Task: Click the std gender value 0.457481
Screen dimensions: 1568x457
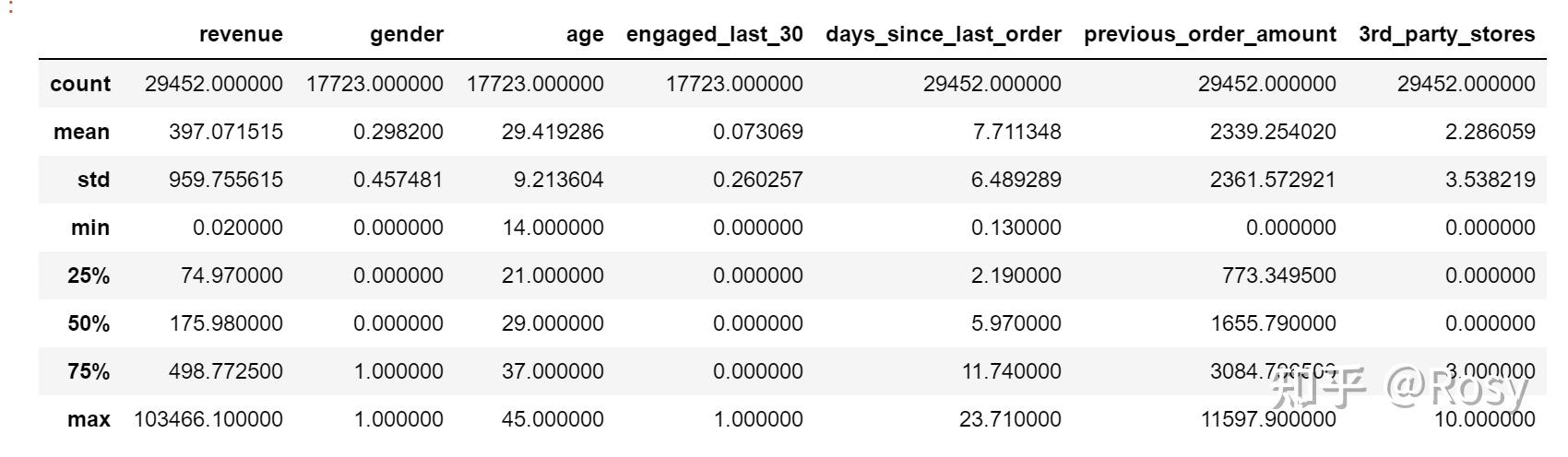Action: [398, 180]
